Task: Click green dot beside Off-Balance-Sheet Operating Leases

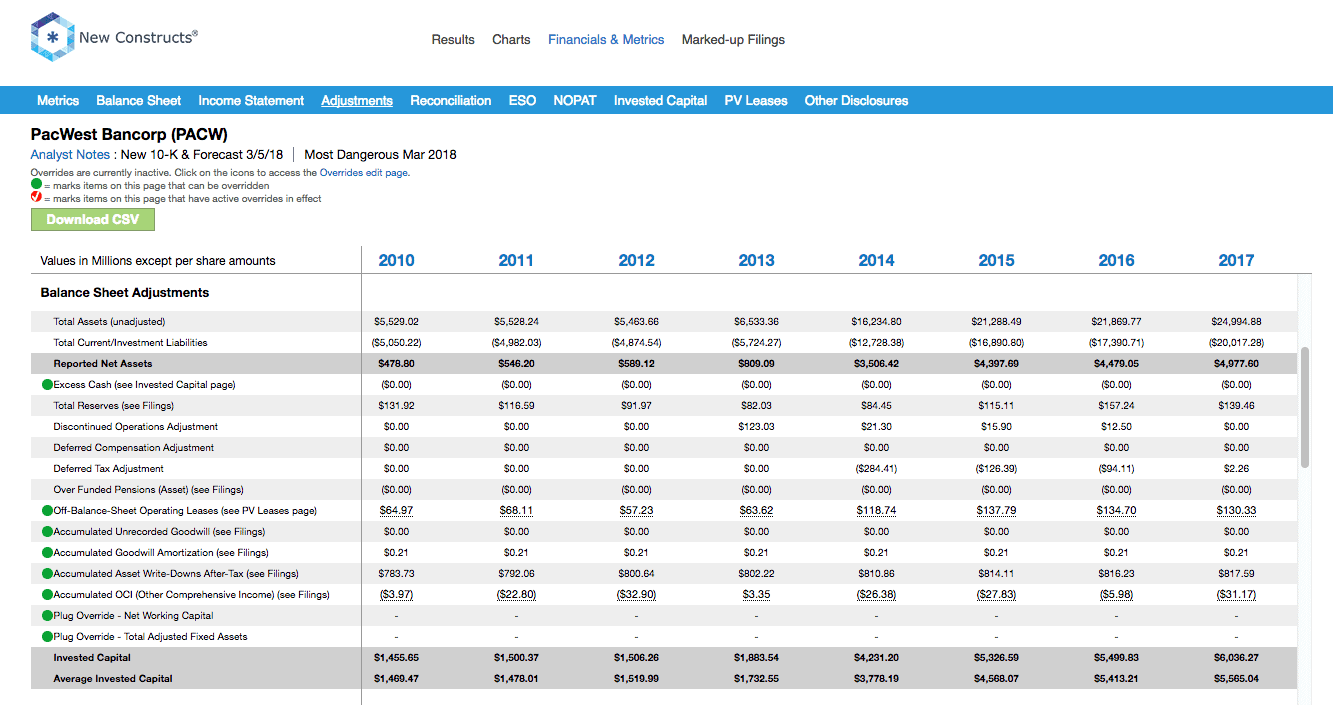Action: coord(47,511)
